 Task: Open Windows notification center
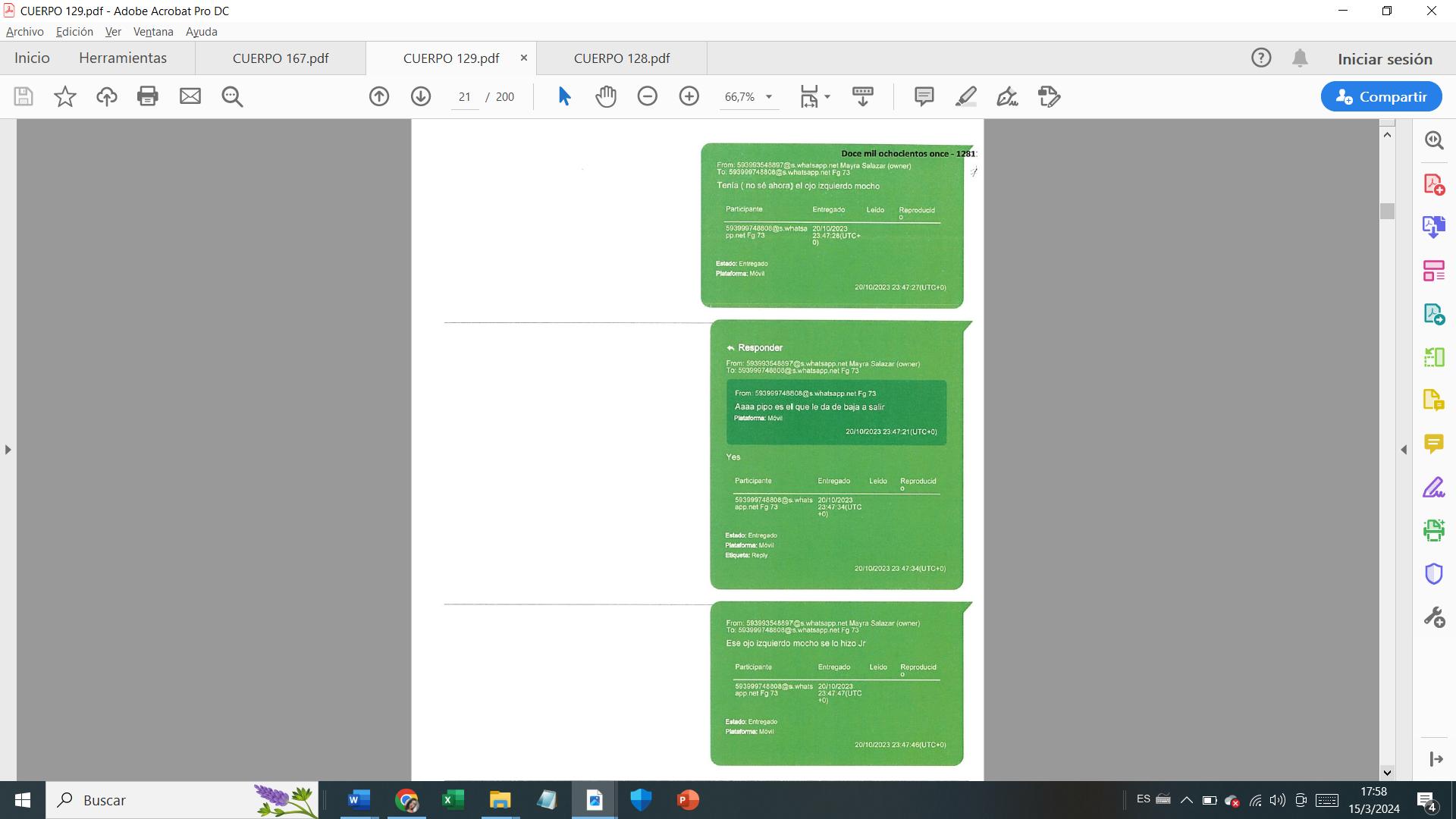(1426, 801)
